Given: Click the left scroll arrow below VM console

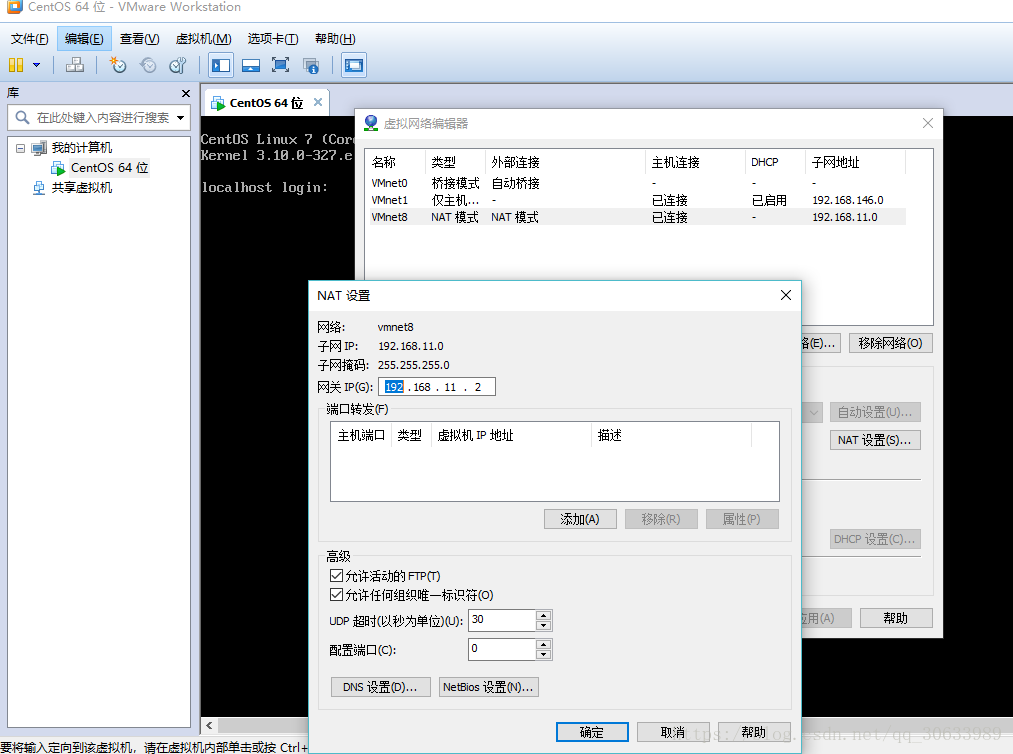Looking at the screenshot, I should [x=209, y=726].
